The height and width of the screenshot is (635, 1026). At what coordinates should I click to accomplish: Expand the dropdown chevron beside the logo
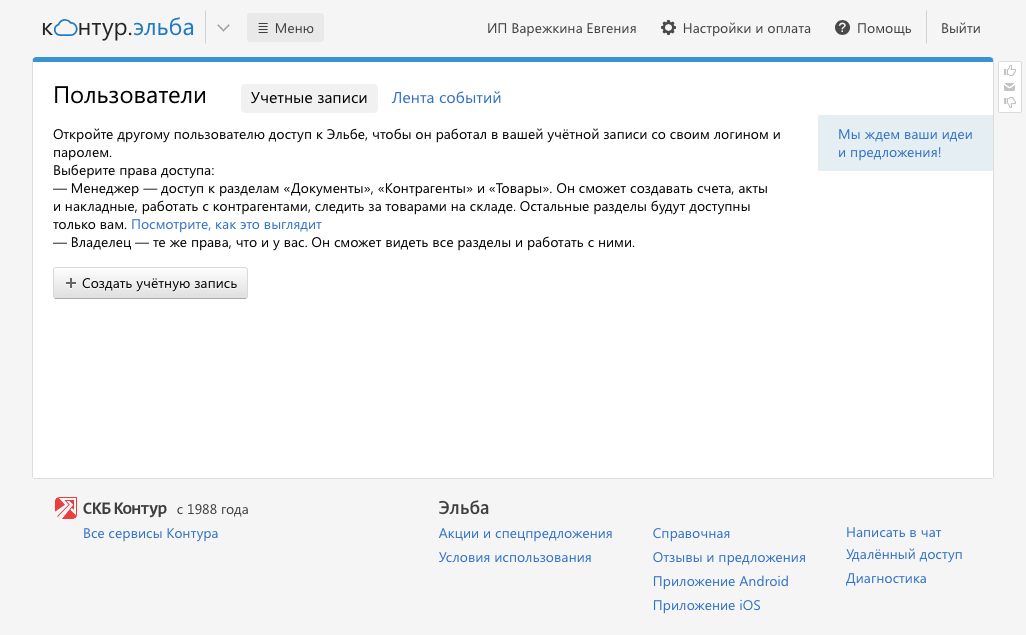223,28
